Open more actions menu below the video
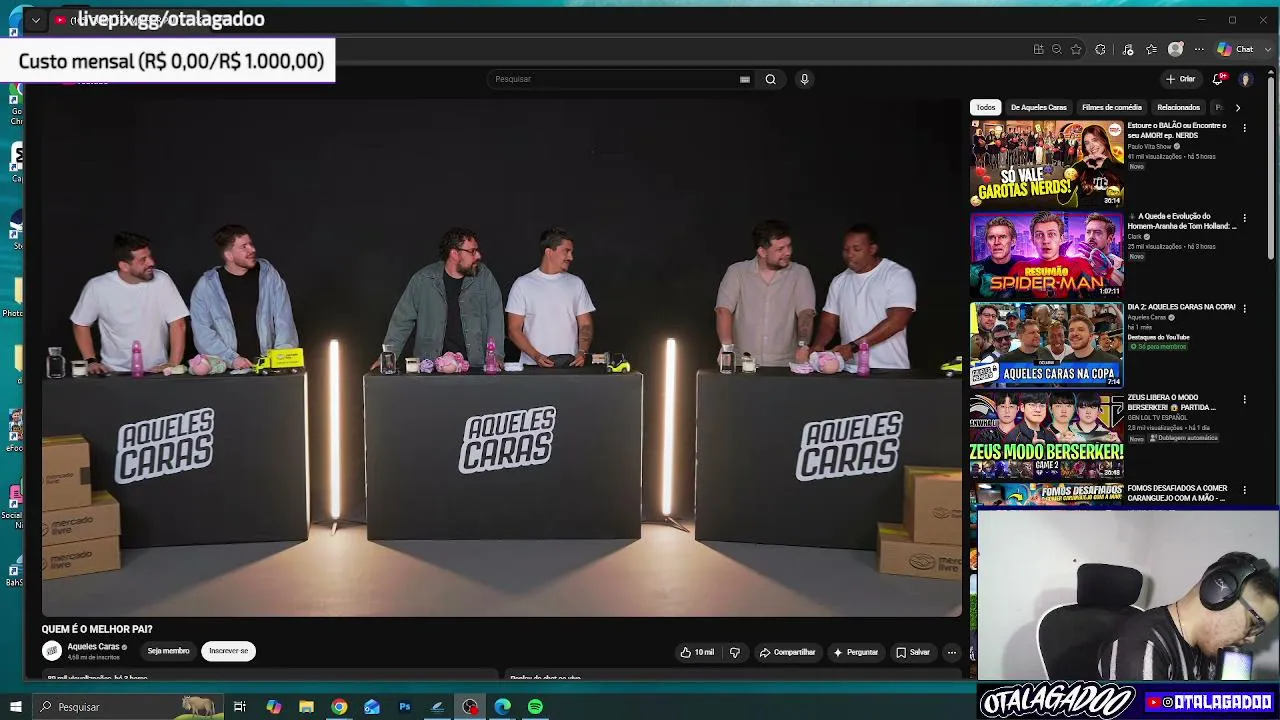This screenshot has height=720, width=1280. (952, 652)
